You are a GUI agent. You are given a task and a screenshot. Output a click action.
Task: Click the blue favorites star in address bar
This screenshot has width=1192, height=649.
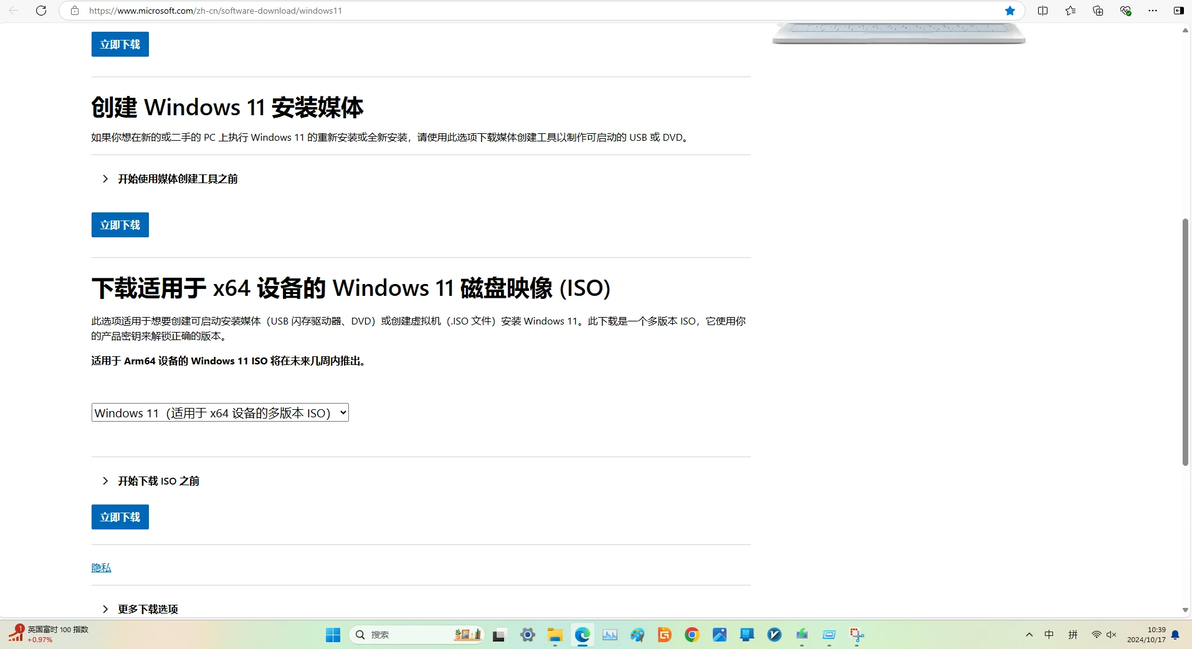pos(1010,11)
